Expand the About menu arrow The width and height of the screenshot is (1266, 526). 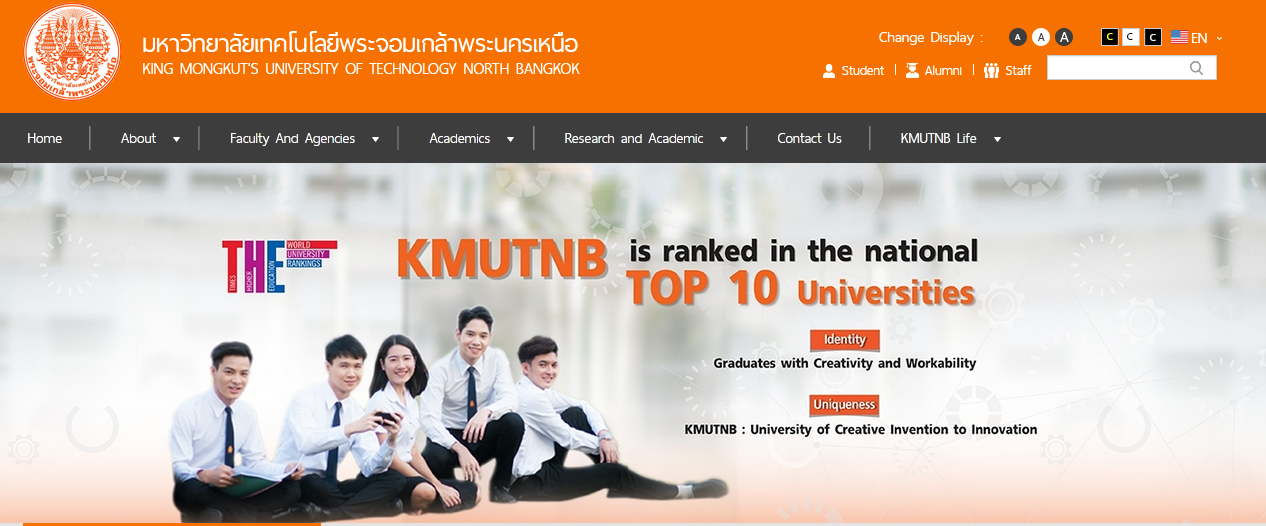(x=176, y=139)
